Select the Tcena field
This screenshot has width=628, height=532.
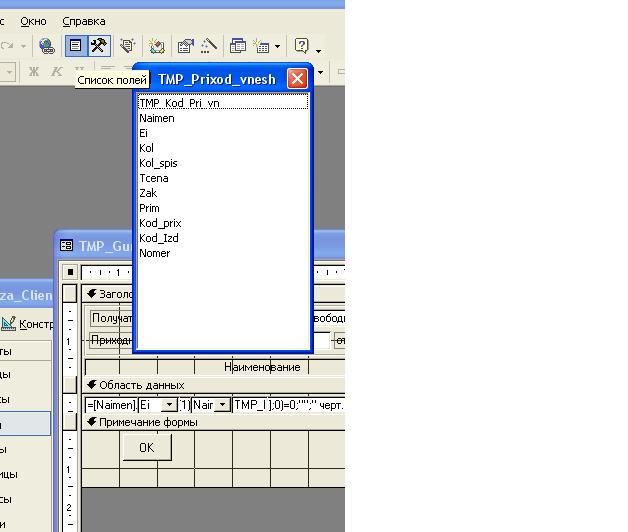click(x=223, y=178)
